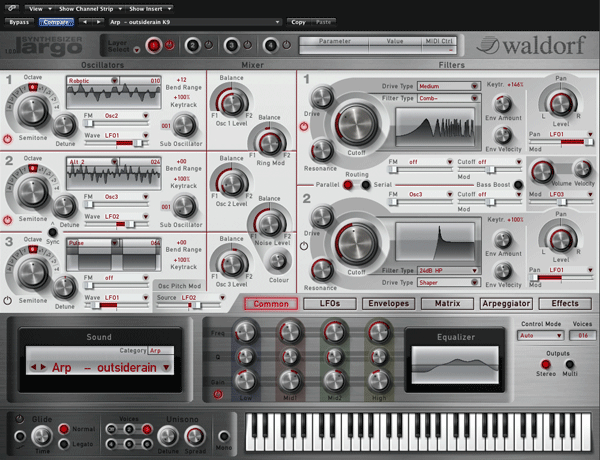Screen dimensions: 600x460
Task: Click Oscillator 1 Sub Oscillator knob
Action: pyautogui.click(x=184, y=126)
